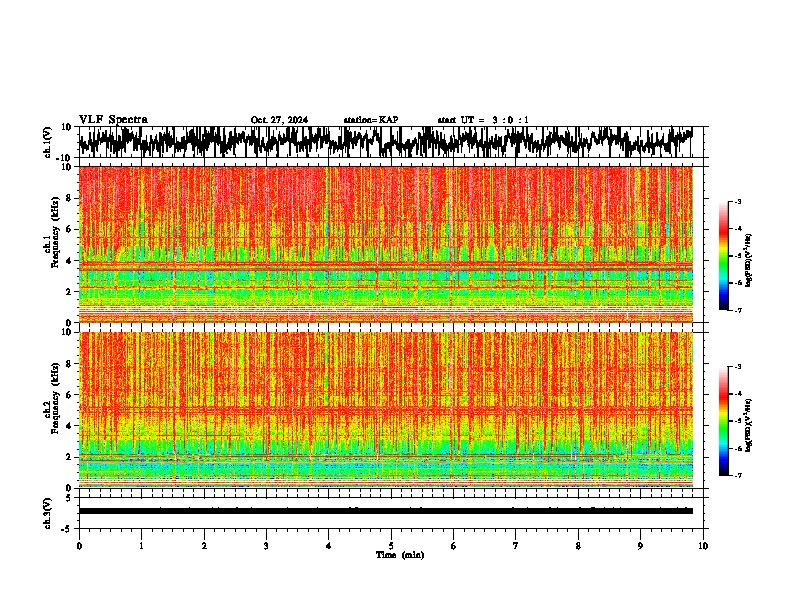This screenshot has width=792, height=612.
Task: Click time axis tick label "7"
Action: (516, 546)
